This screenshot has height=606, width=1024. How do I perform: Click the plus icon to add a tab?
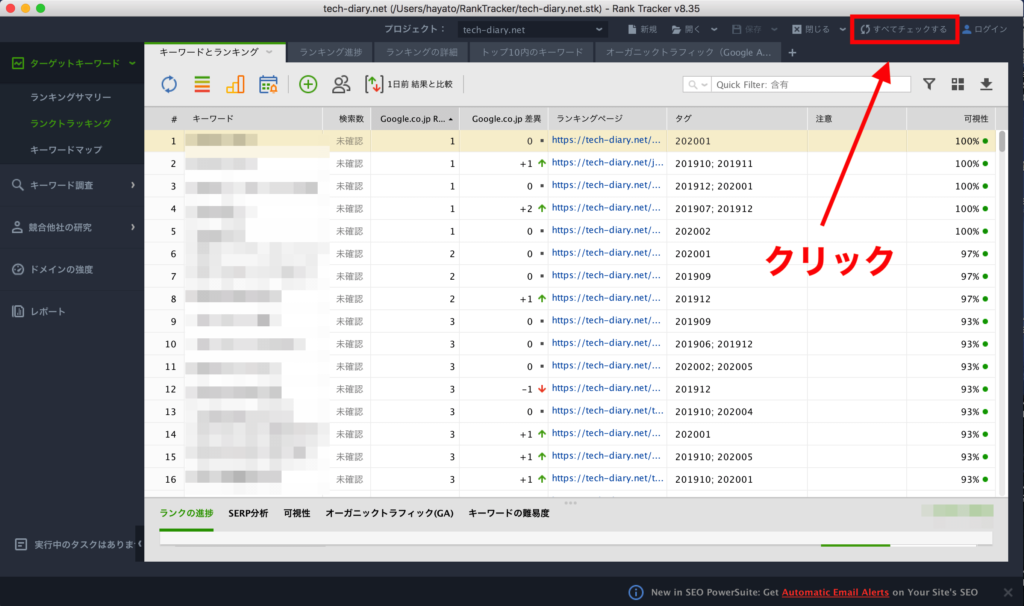point(792,52)
